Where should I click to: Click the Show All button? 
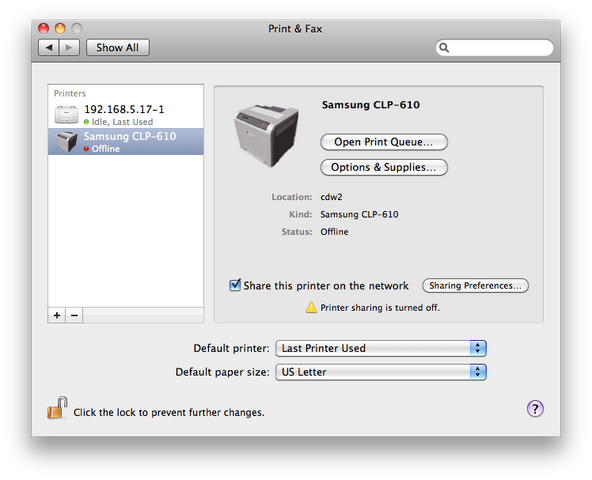click(x=118, y=48)
